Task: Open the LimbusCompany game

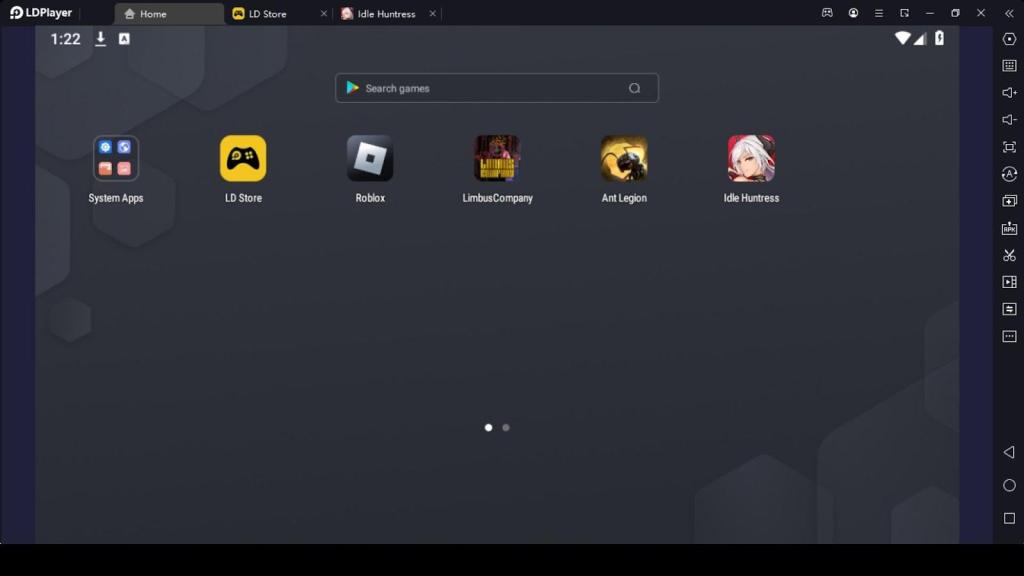Action: click(497, 159)
